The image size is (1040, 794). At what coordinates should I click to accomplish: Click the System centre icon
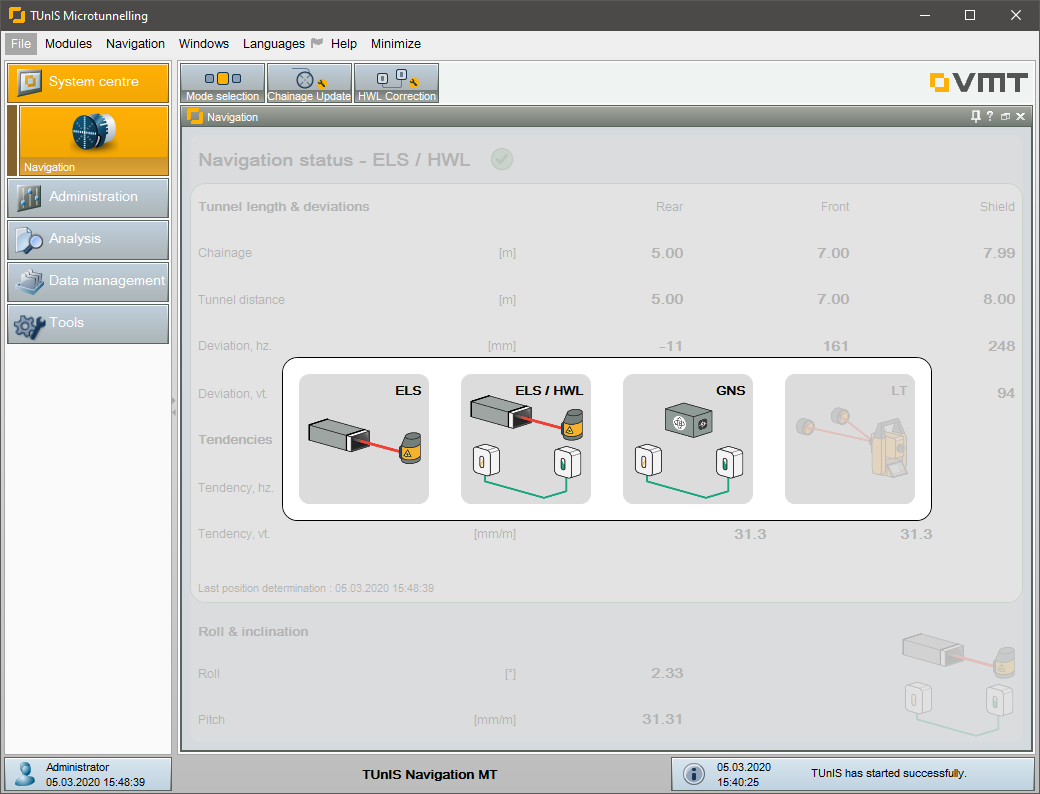[29, 82]
